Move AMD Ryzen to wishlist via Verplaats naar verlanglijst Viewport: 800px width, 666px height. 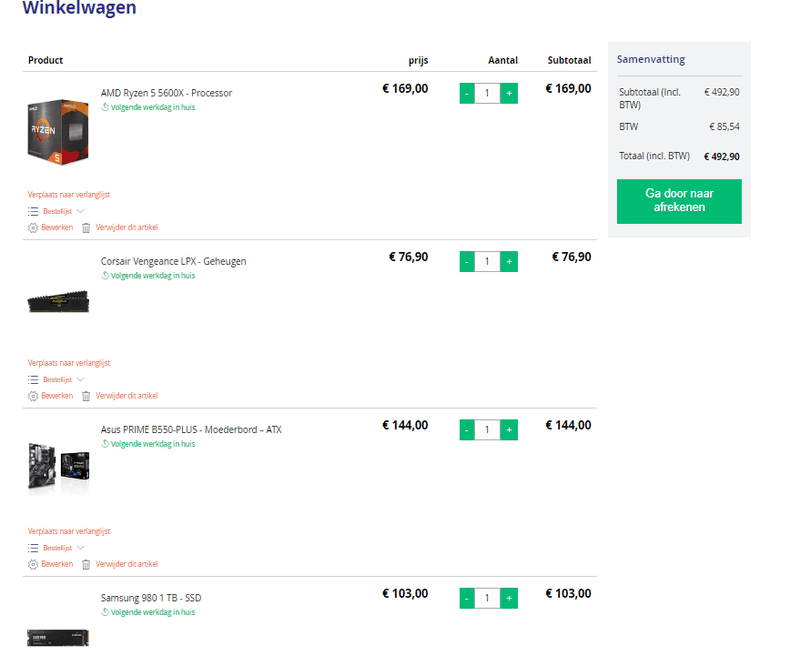pyautogui.click(x=68, y=195)
